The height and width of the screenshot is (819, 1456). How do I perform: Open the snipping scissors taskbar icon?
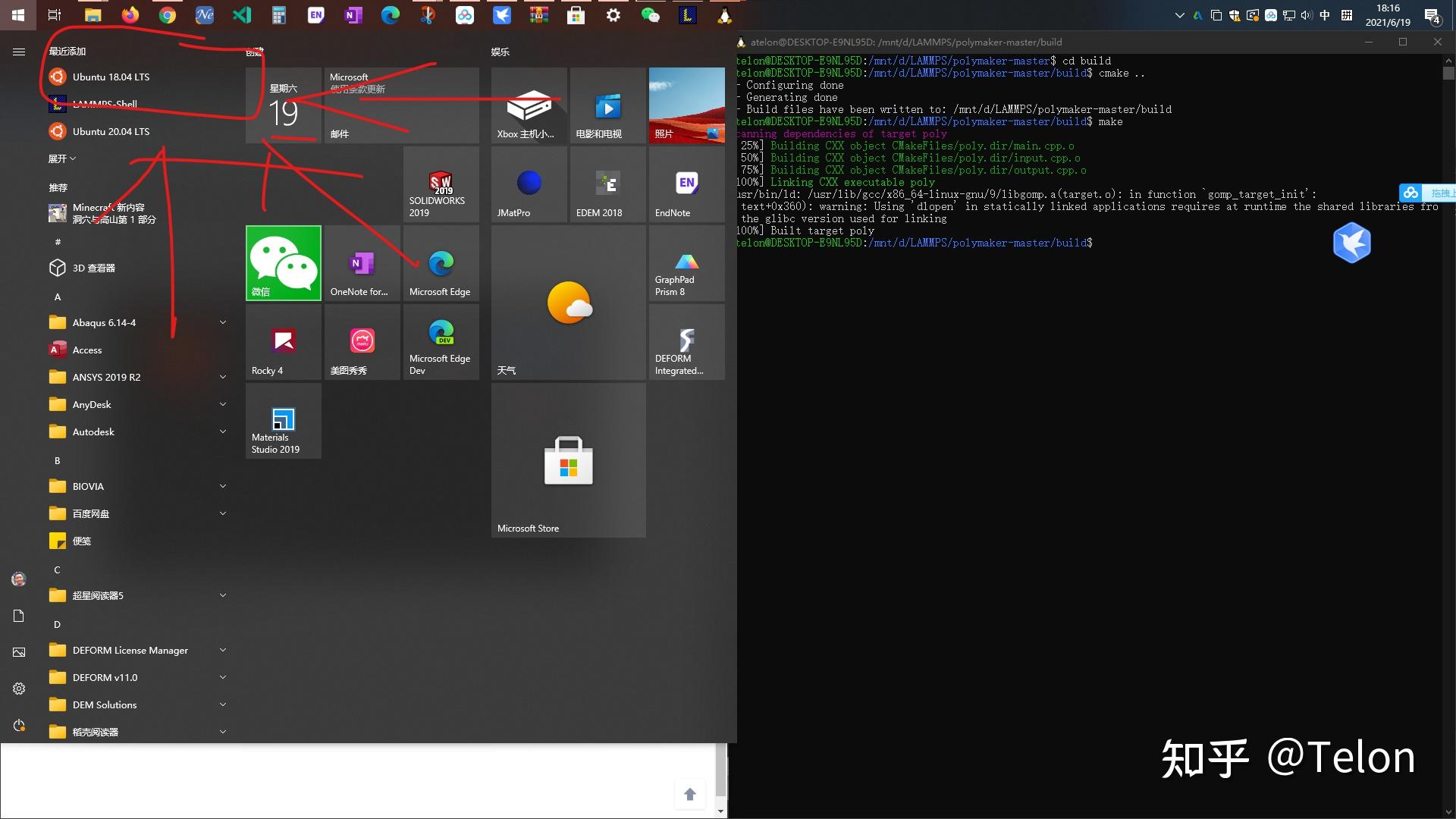[x=428, y=14]
